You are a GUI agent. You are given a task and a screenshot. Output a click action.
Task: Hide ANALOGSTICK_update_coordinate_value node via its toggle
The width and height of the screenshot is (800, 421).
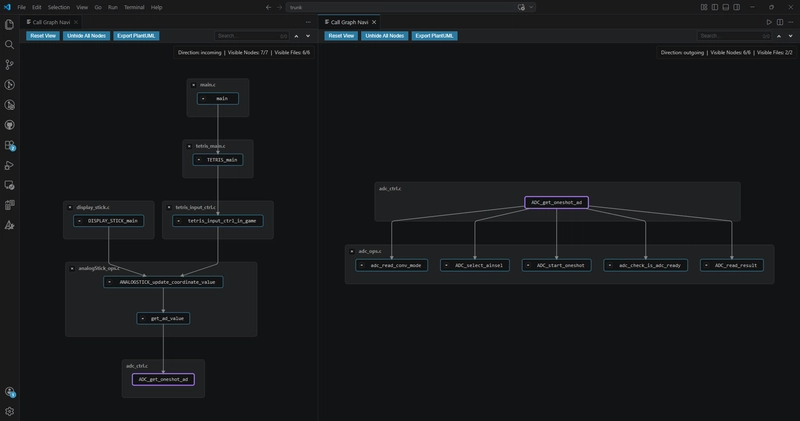point(110,282)
